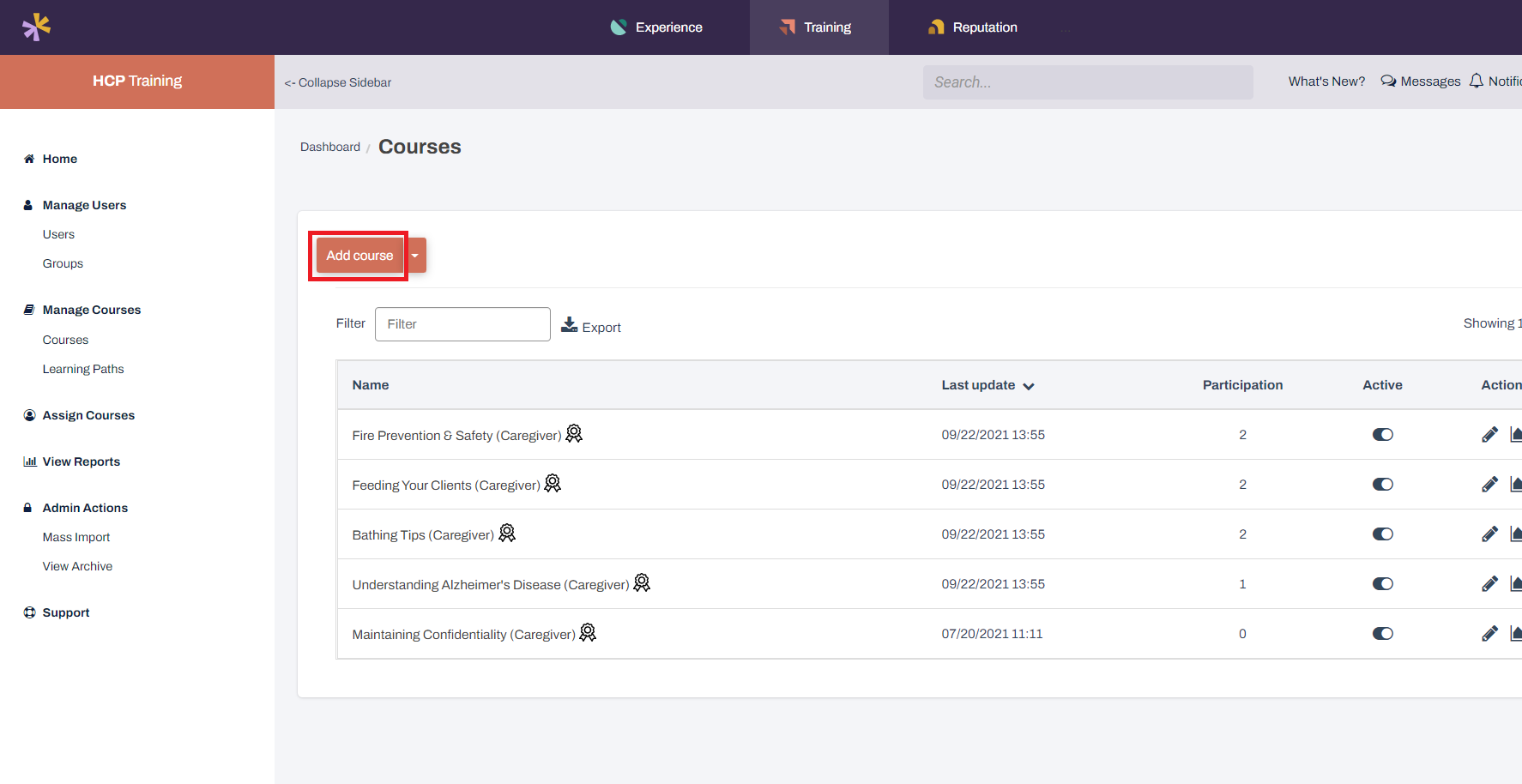Click the Add course button
This screenshot has height=784, width=1522.
[x=359, y=255]
